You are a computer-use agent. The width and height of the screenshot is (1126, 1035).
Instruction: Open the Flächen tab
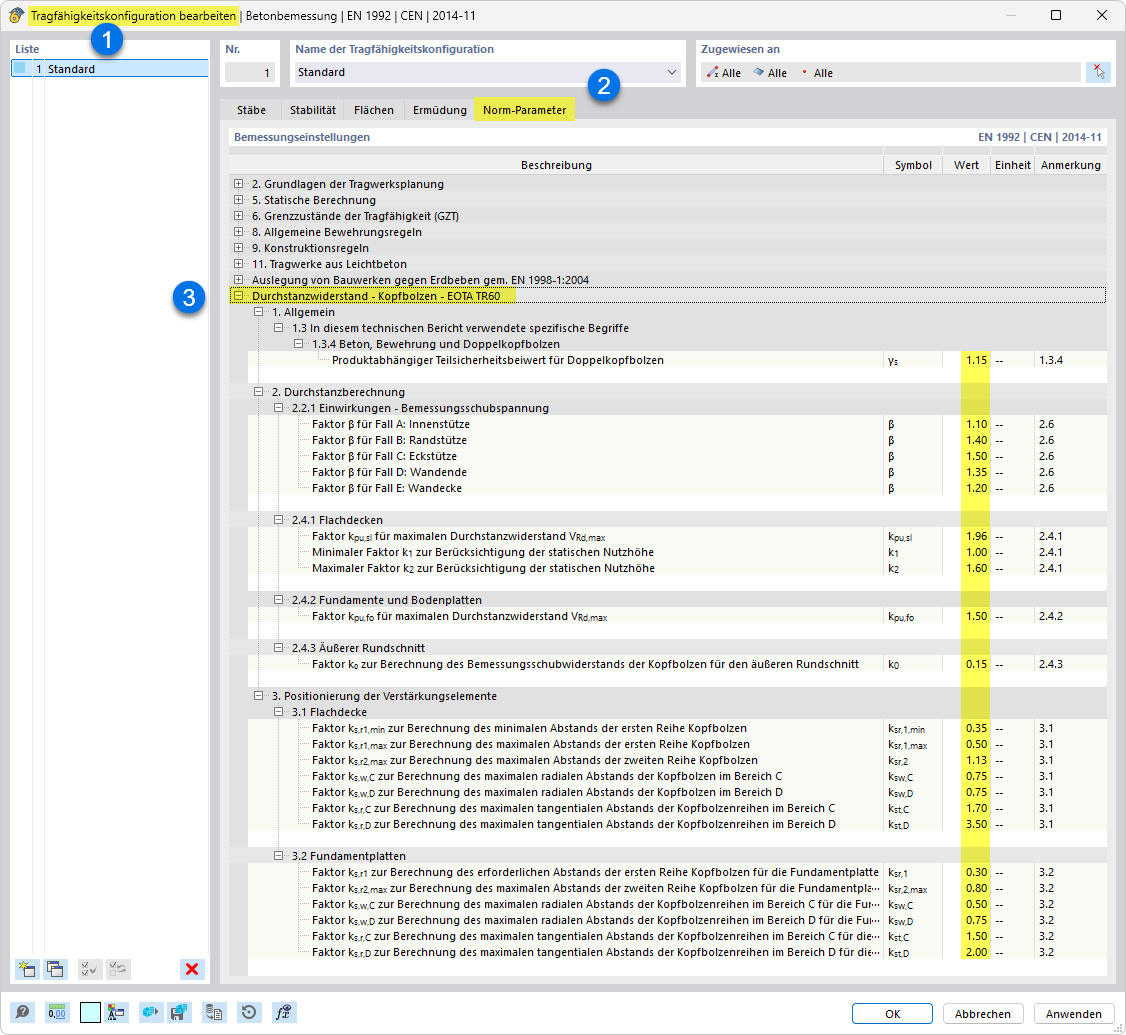(373, 110)
